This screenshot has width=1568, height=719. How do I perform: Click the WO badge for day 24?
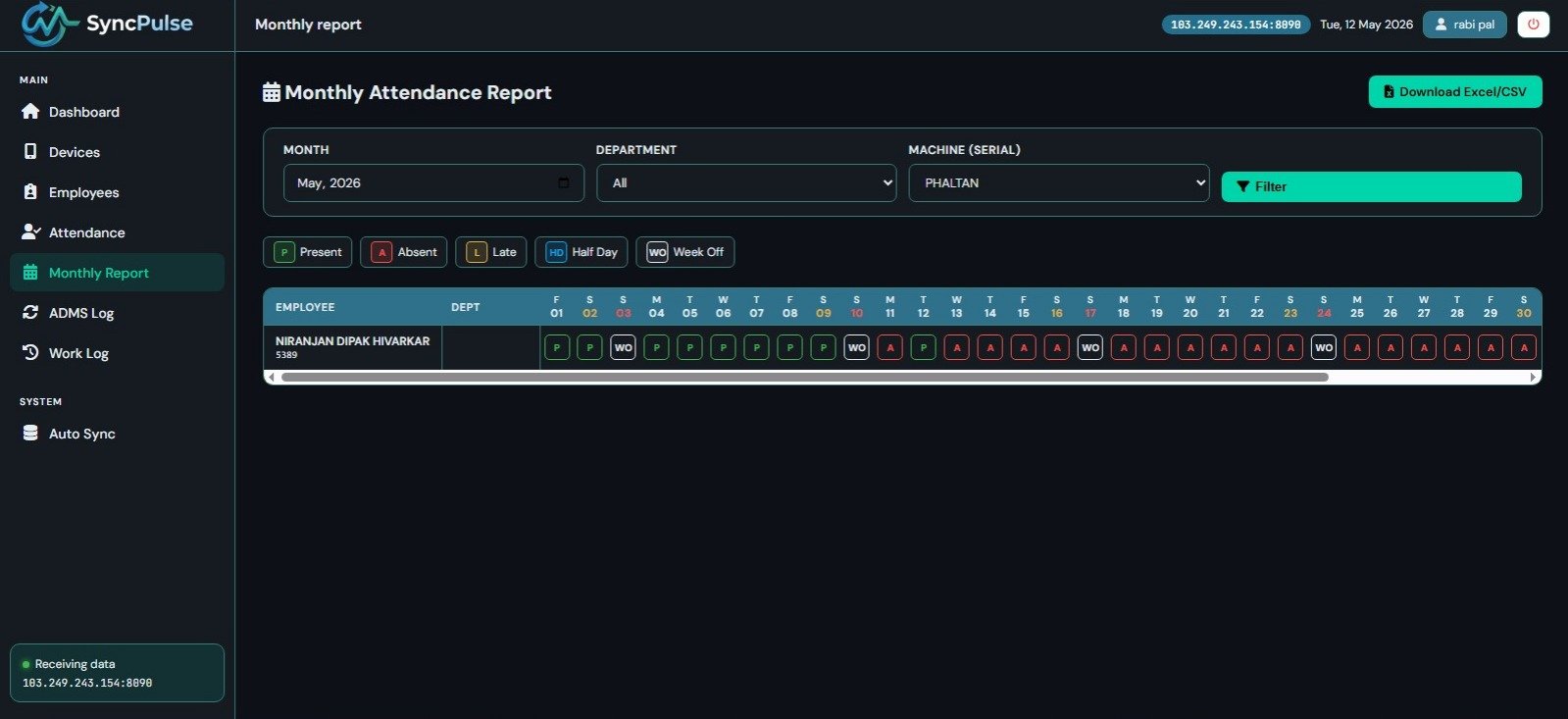[x=1324, y=347]
